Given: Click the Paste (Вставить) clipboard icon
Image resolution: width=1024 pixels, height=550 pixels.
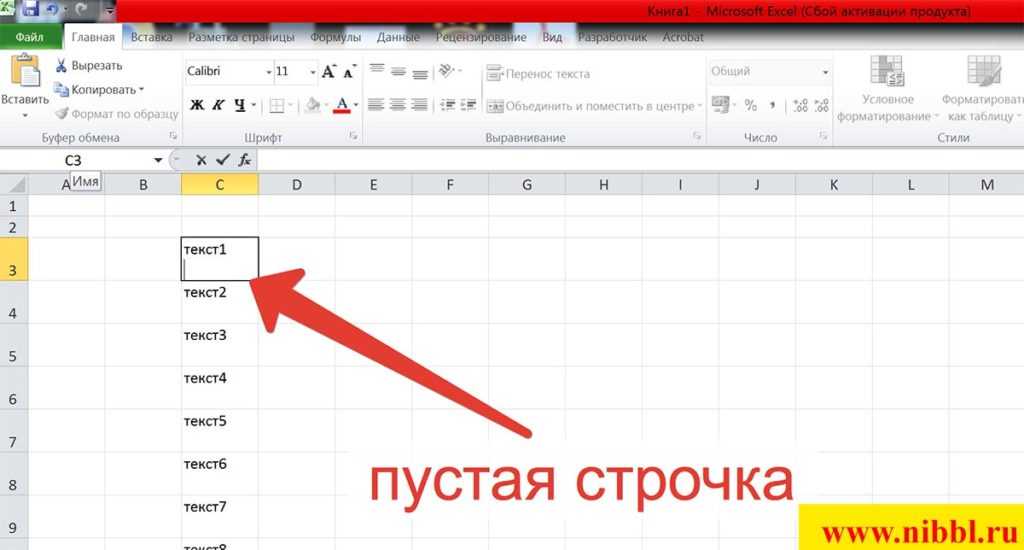Looking at the screenshot, I should pos(24,73).
